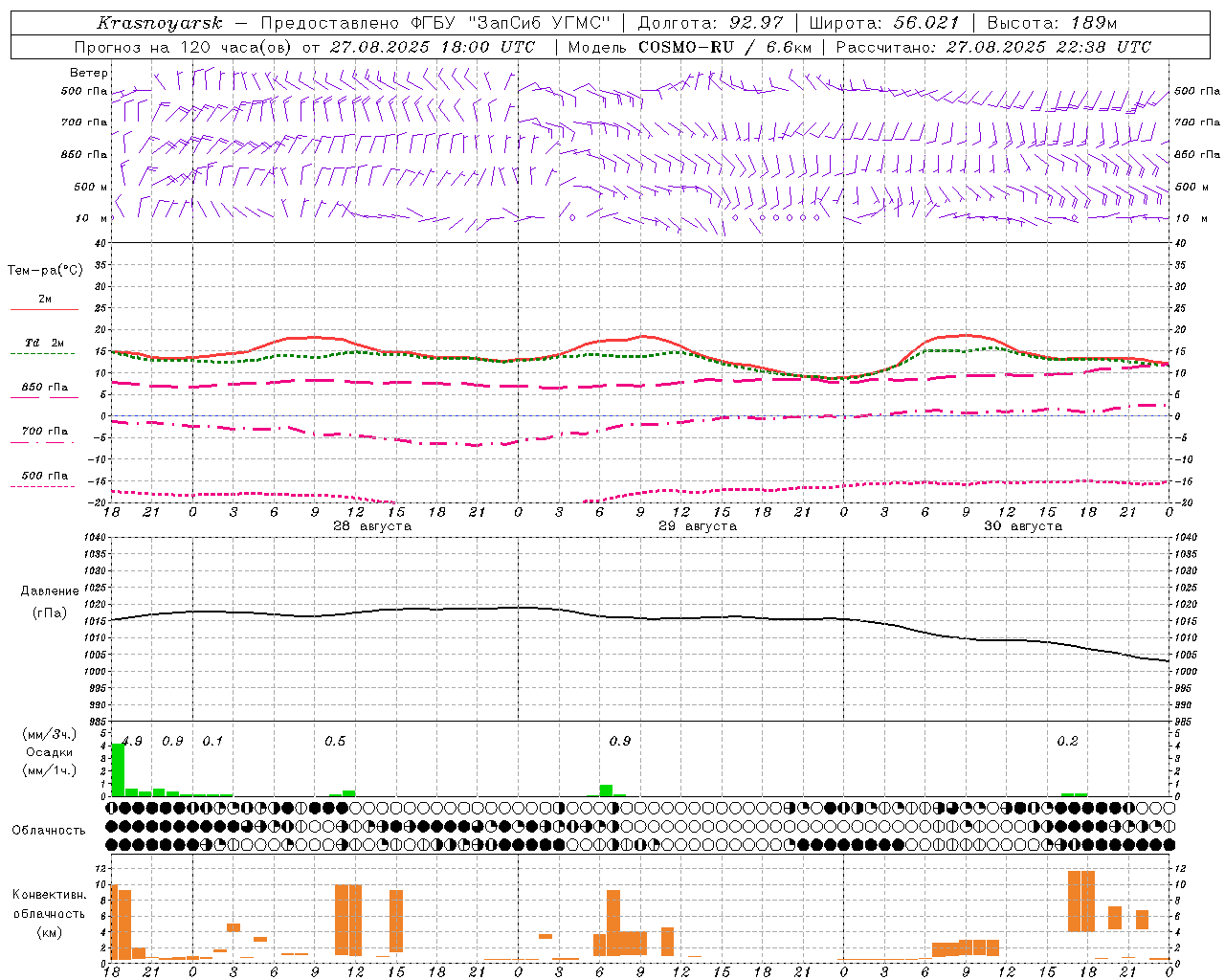Click the '(мм/3ч.)' unit label
This screenshot has width=1225, height=980.
click(50, 735)
